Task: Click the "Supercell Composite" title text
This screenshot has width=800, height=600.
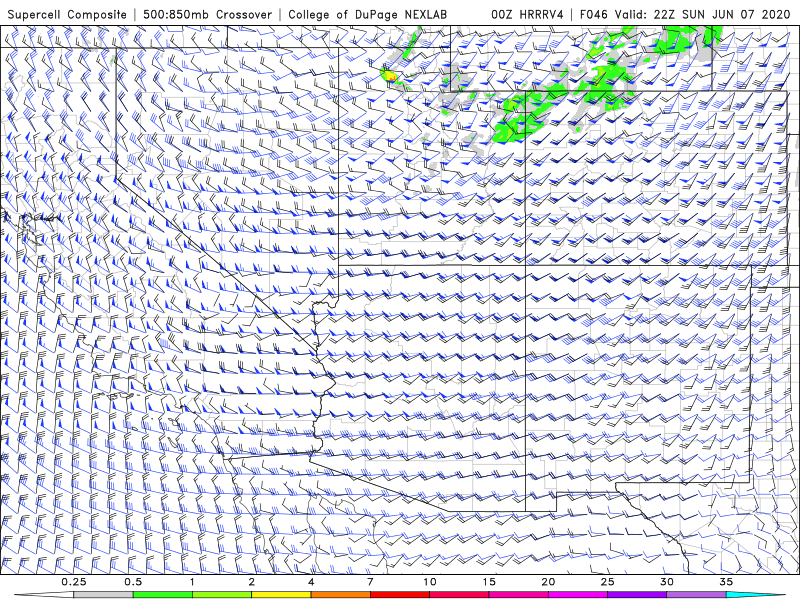Action: point(67,14)
